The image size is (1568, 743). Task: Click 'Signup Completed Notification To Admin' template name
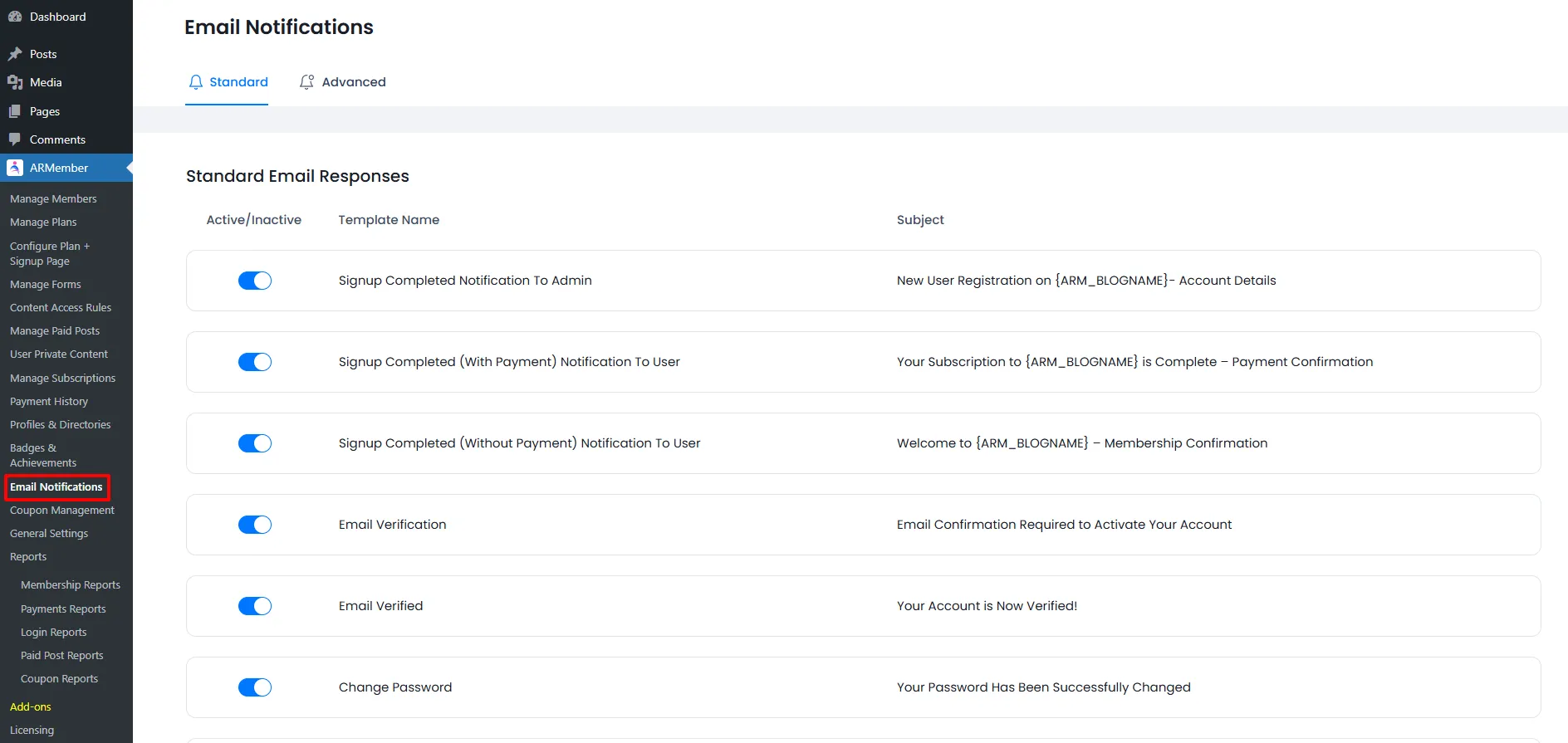click(x=465, y=281)
